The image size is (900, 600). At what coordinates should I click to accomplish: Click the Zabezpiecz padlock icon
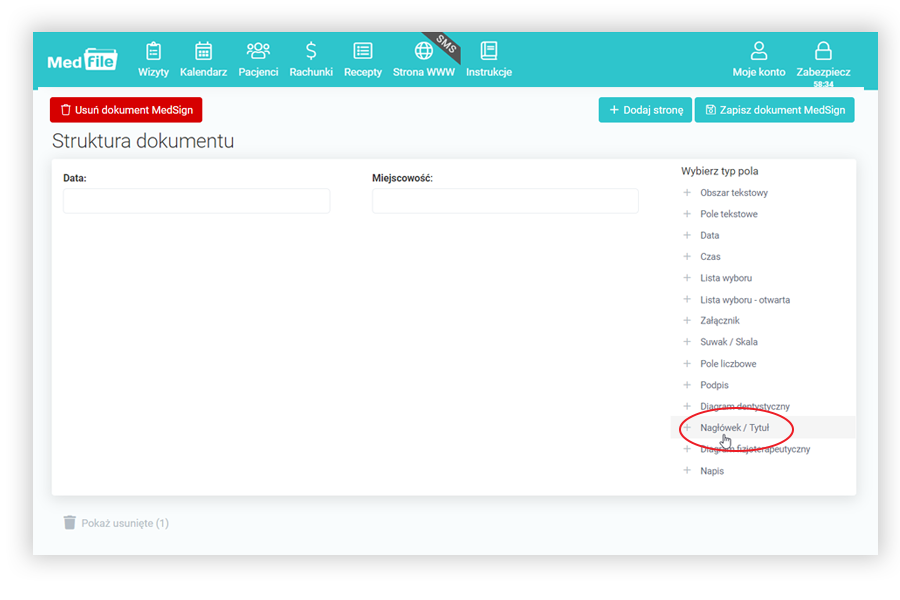pos(823,51)
